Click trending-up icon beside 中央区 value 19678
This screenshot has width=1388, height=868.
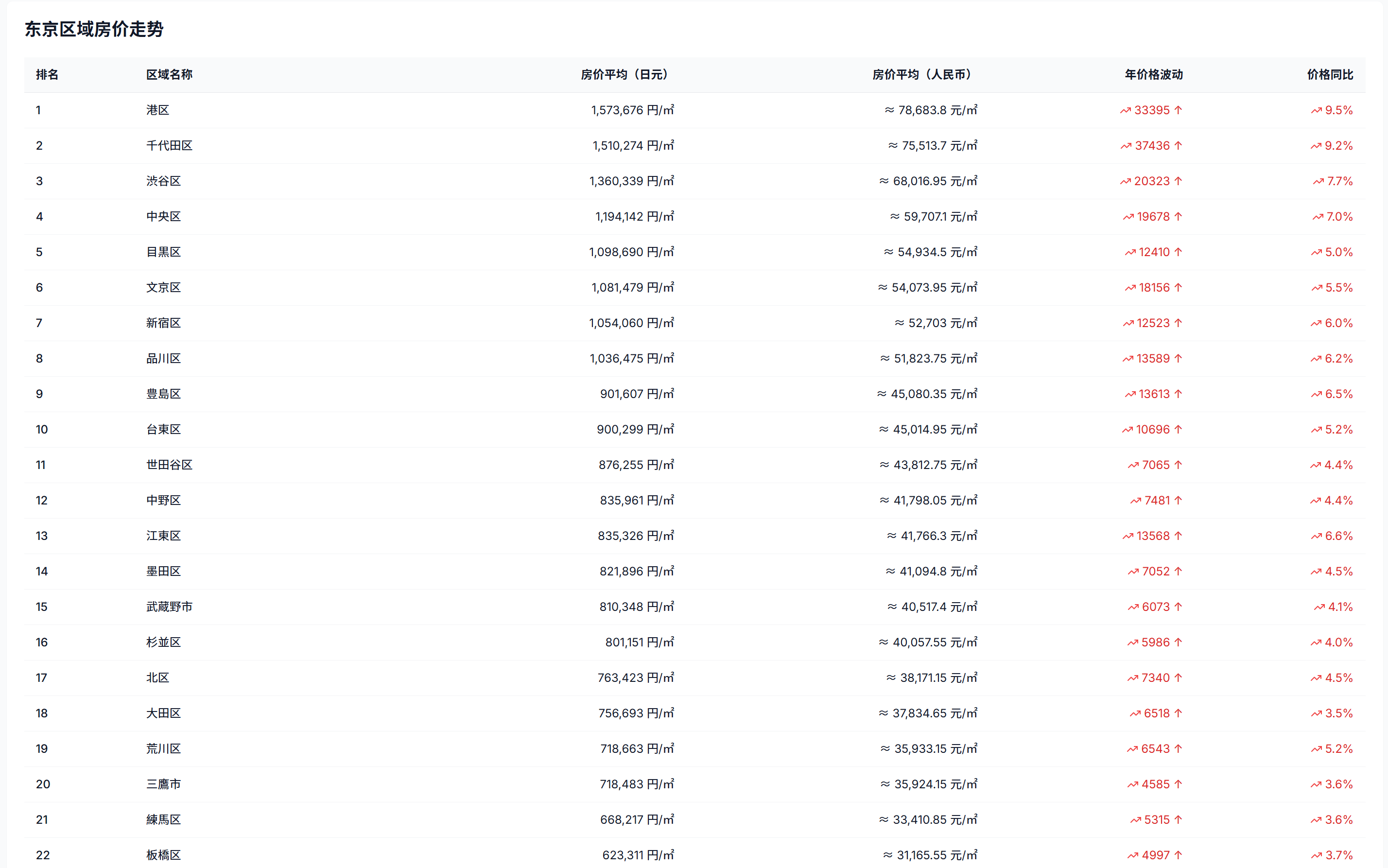point(1128,217)
